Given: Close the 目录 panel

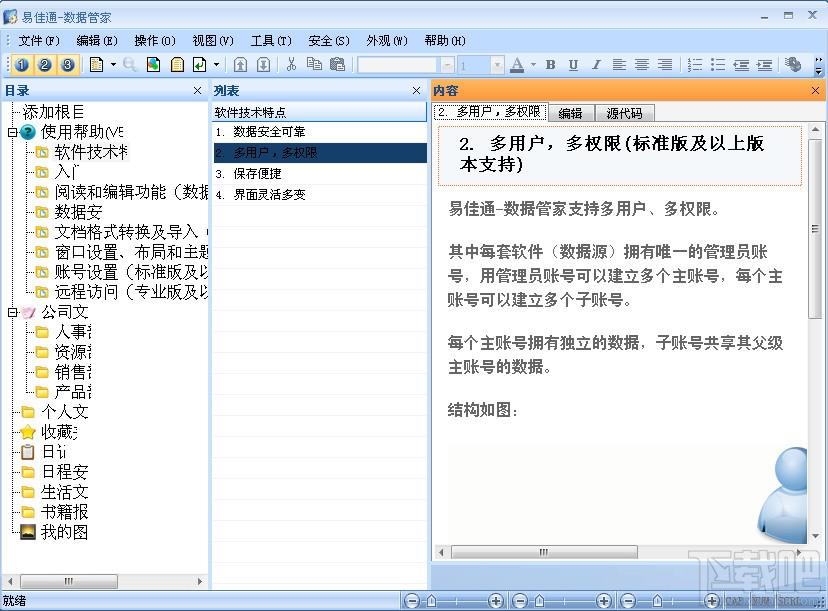Looking at the screenshot, I should (197, 91).
